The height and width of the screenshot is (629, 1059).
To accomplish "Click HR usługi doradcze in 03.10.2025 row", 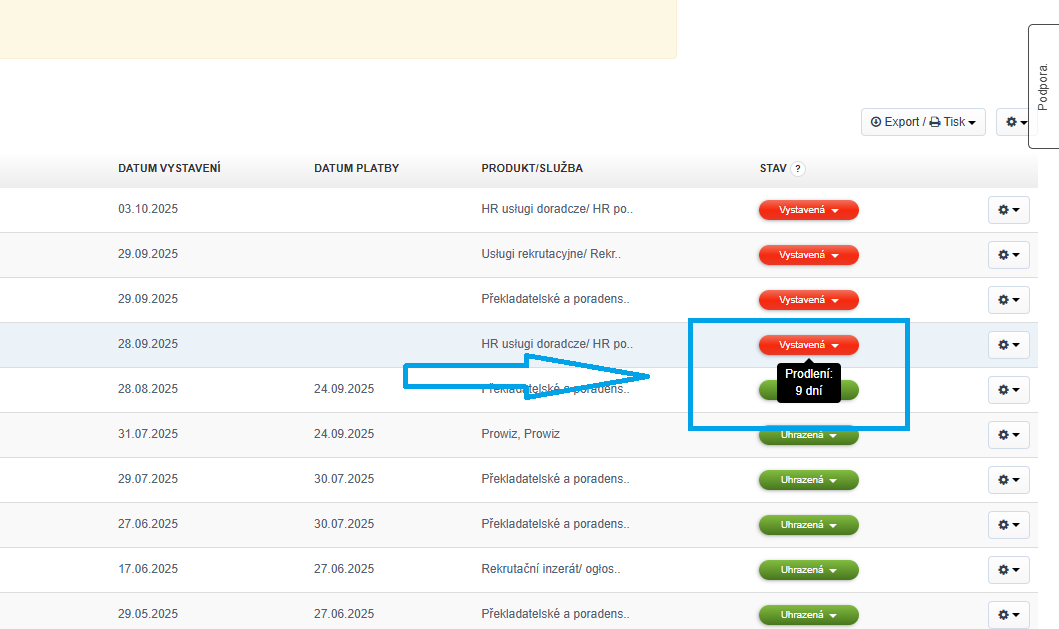I will point(557,209).
